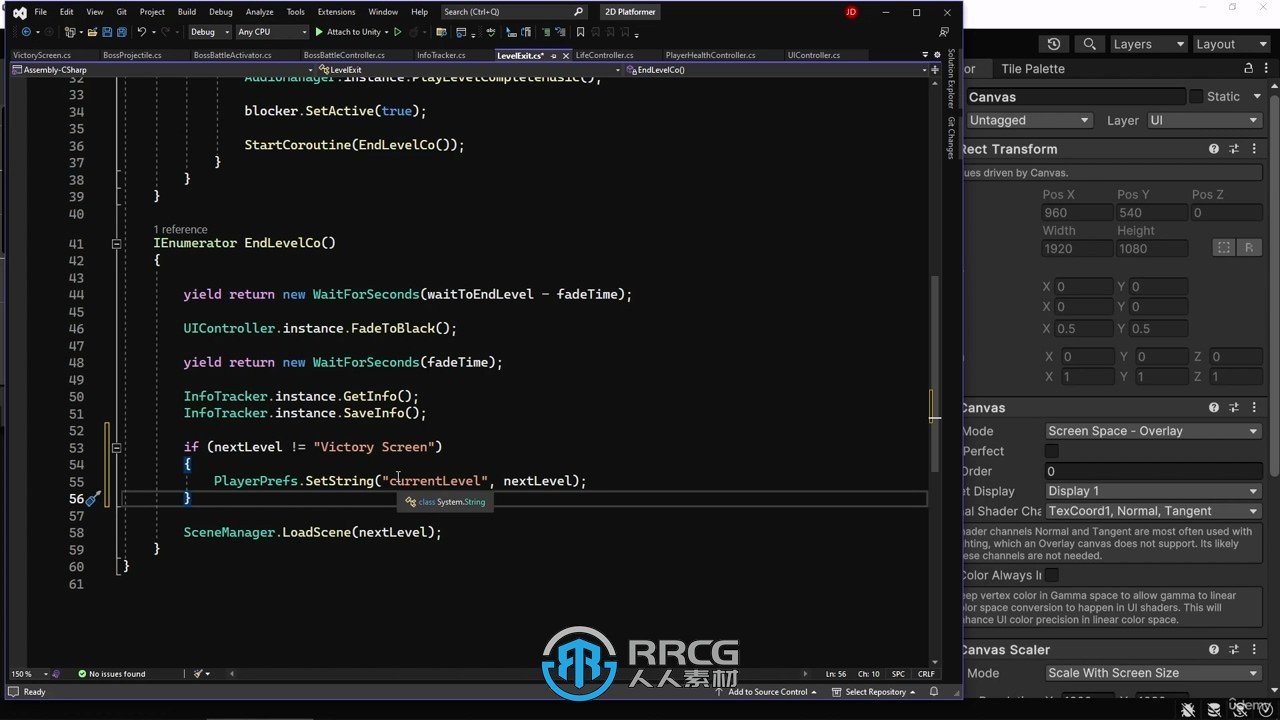Viewport: 1280px width, 720px height.
Task: Open Inspector panel three-dot menu
Action: (1267, 69)
